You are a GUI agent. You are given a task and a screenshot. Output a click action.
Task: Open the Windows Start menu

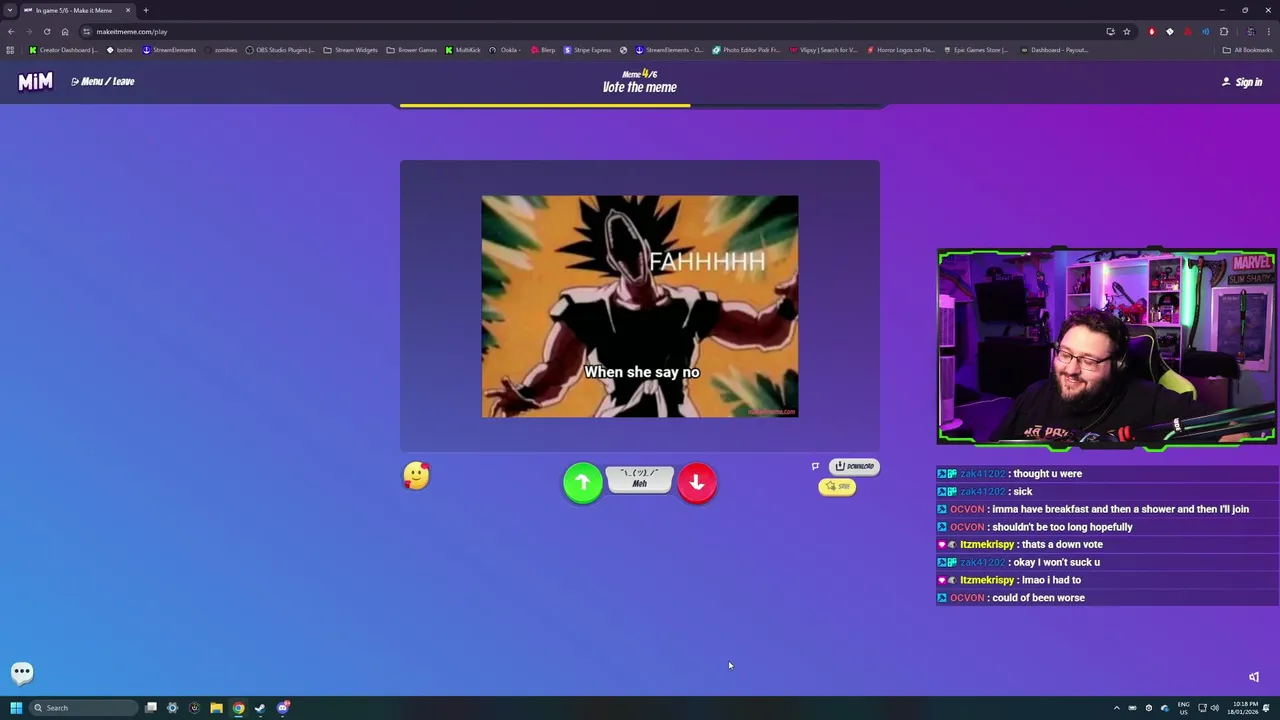(x=16, y=708)
